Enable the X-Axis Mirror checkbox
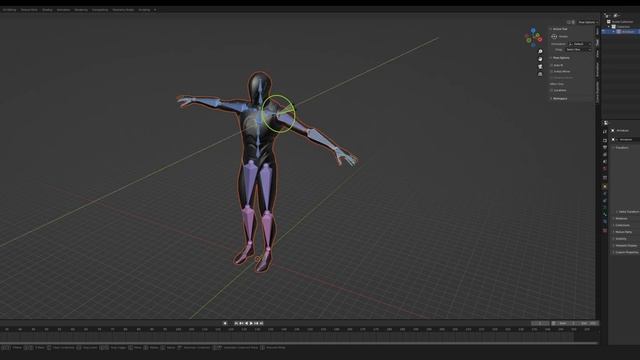 [x=552, y=71]
